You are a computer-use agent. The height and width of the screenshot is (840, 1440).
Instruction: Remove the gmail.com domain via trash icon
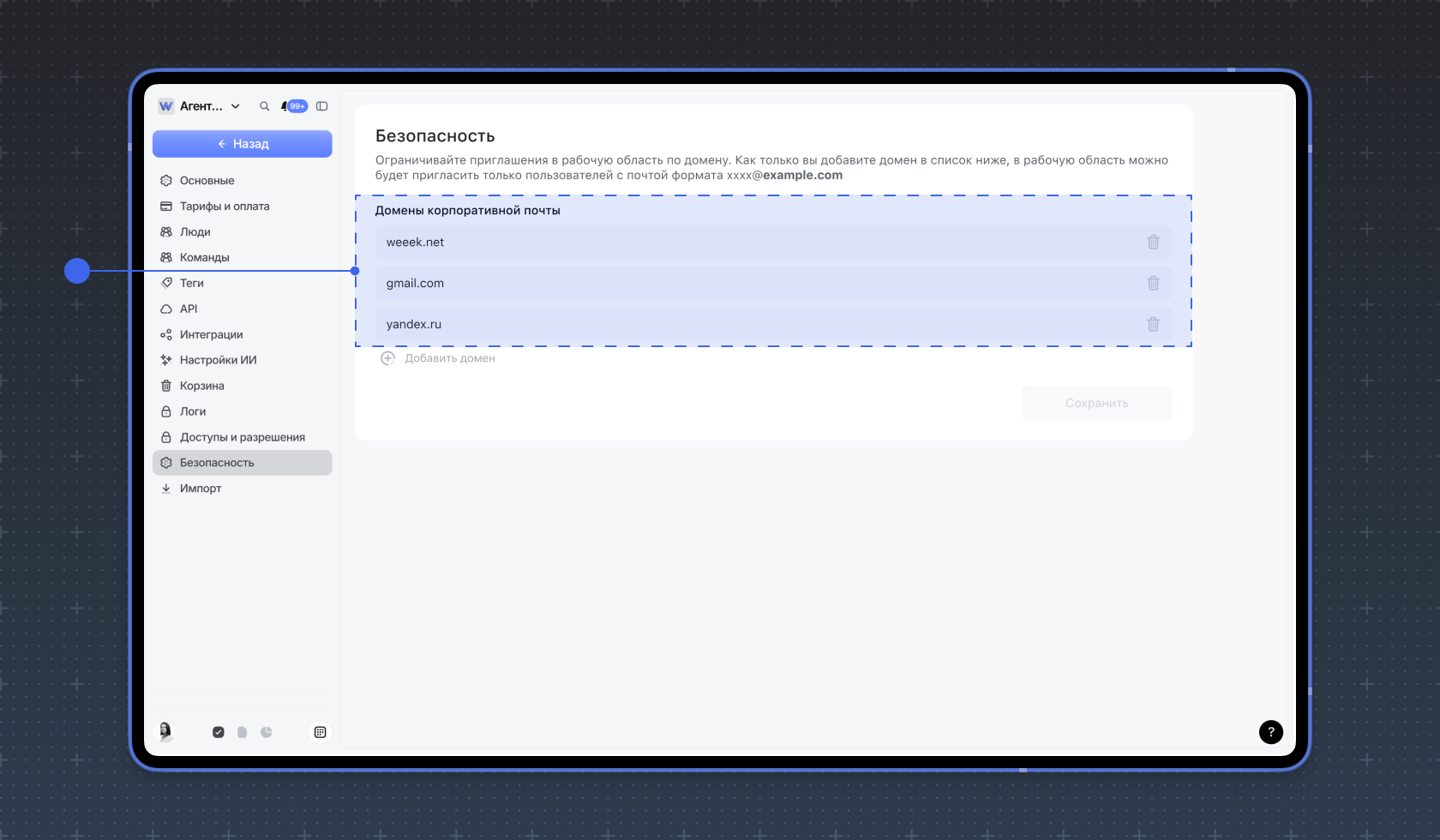coord(1153,284)
